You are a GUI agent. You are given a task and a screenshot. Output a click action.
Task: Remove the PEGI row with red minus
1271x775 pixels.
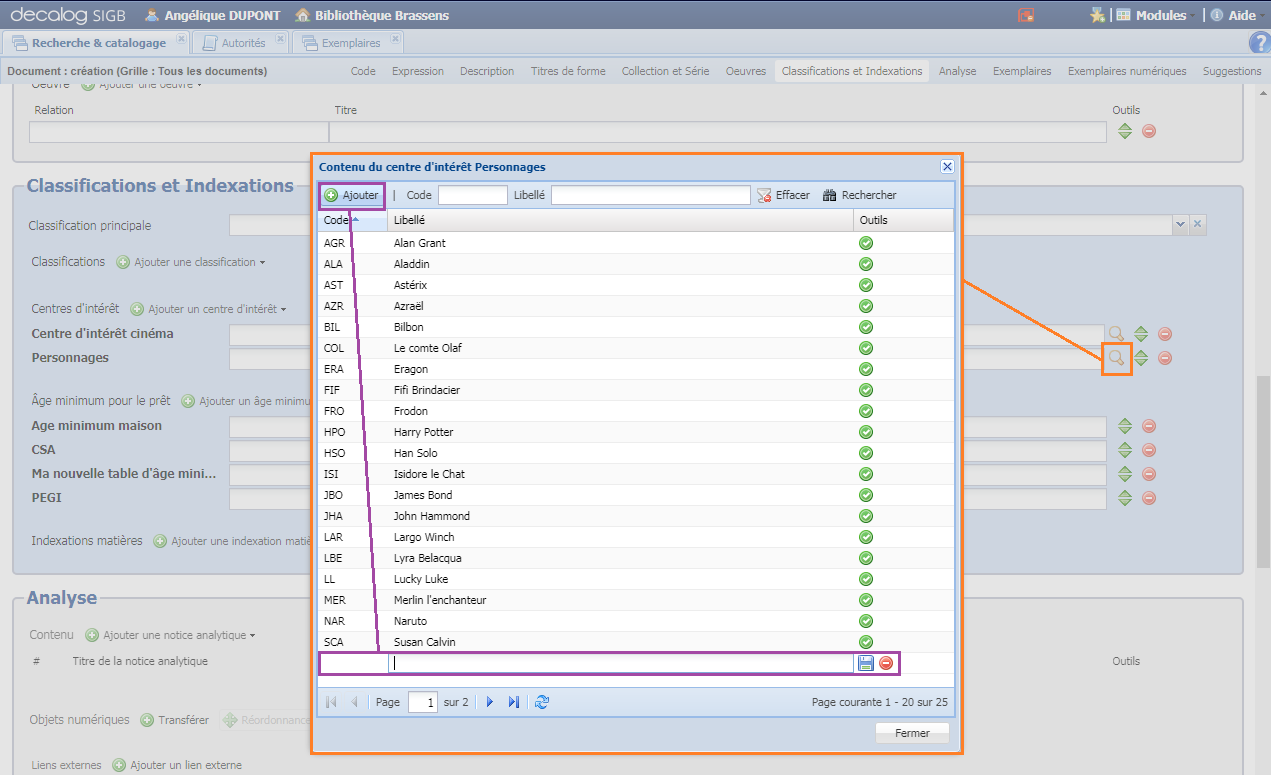[x=1149, y=498]
